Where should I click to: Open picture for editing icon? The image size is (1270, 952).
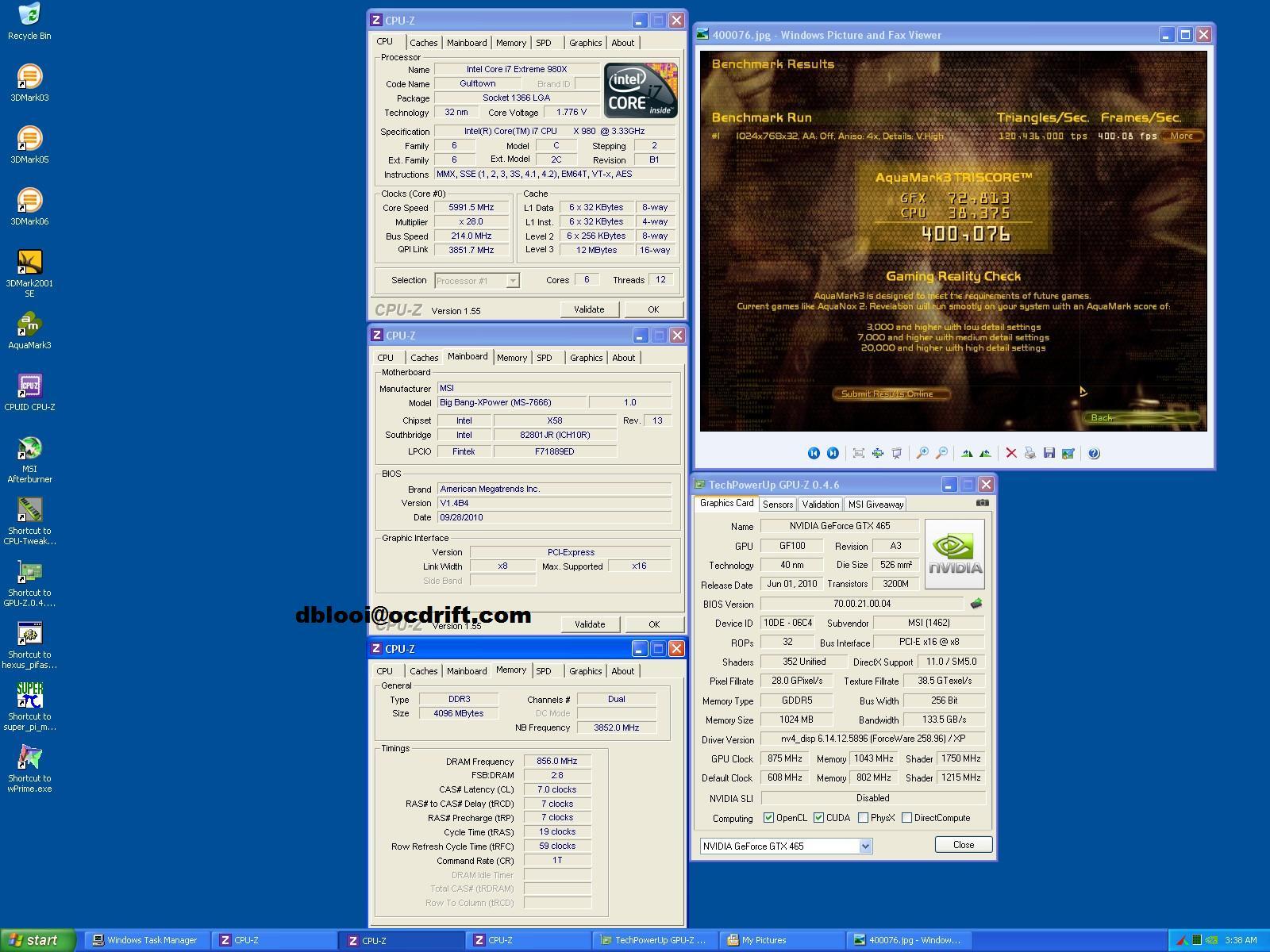click(x=1068, y=453)
